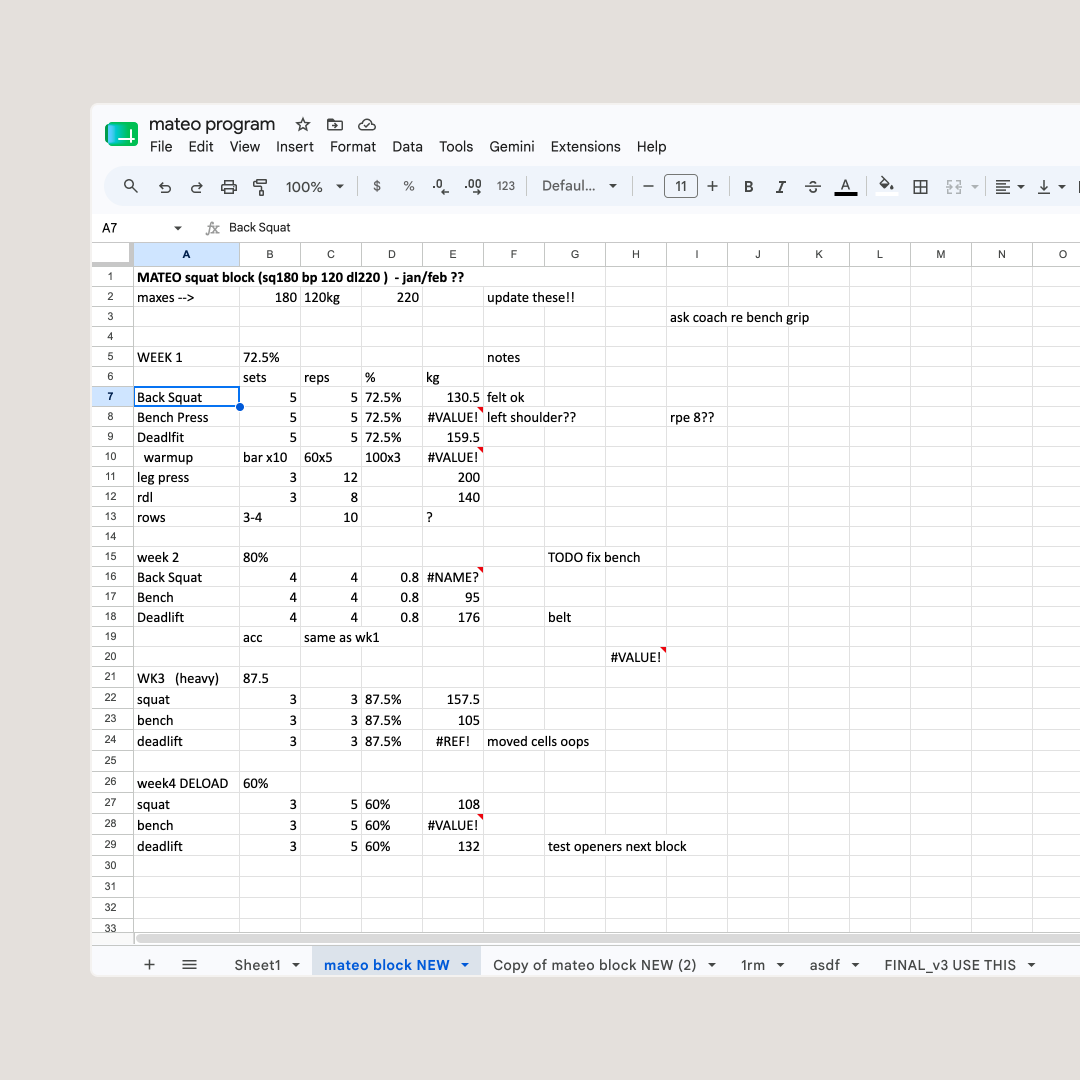Format as currency
The image size is (1080, 1080).
pyautogui.click(x=377, y=186)
